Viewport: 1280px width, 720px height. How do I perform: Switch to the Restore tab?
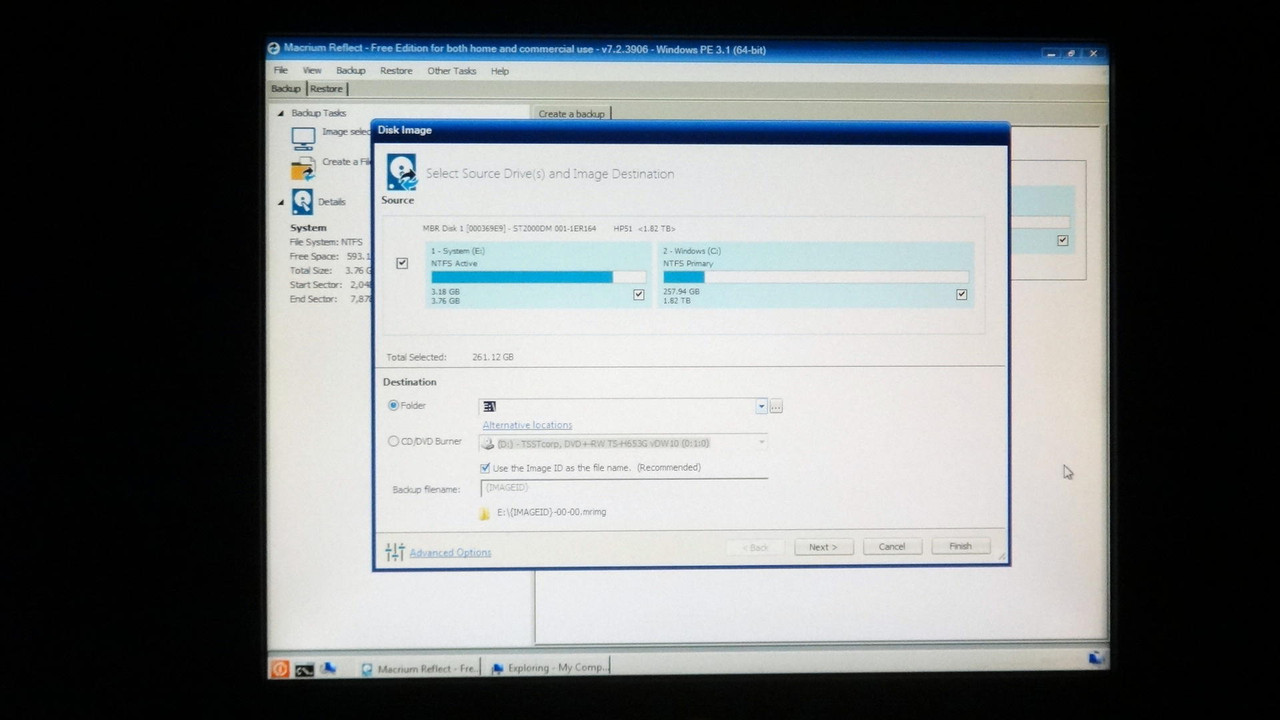(x=326, y=89)
